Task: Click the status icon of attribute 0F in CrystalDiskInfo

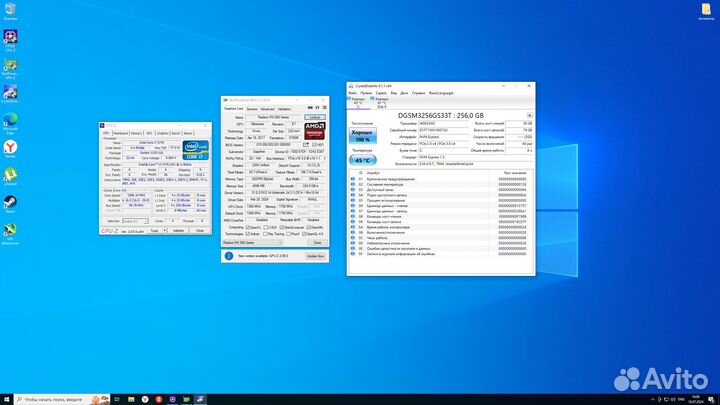Action: (353, 253)
